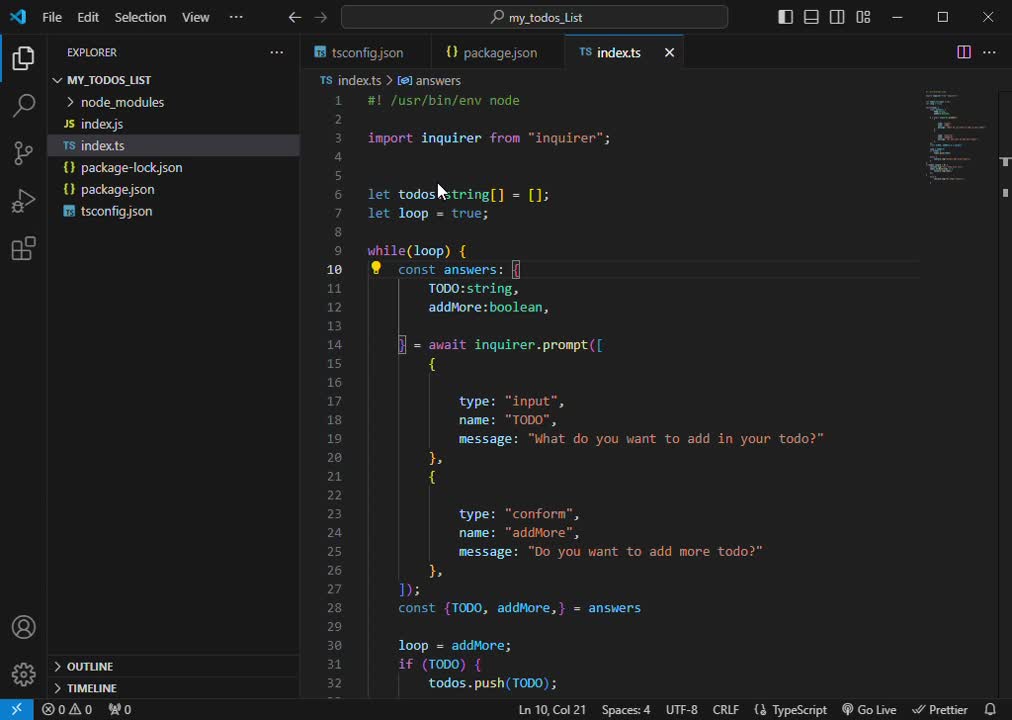Go back with the left arrow

click(295, 17)
